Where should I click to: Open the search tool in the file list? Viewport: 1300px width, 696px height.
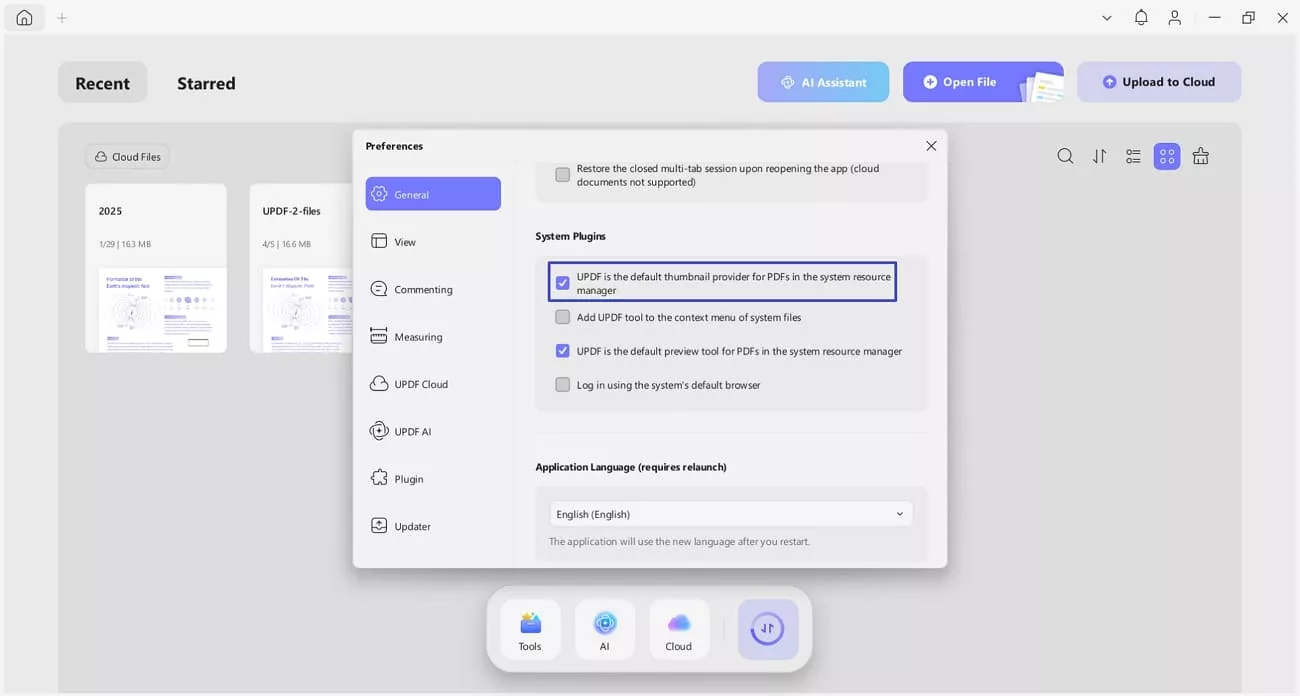pos(1064,155)
